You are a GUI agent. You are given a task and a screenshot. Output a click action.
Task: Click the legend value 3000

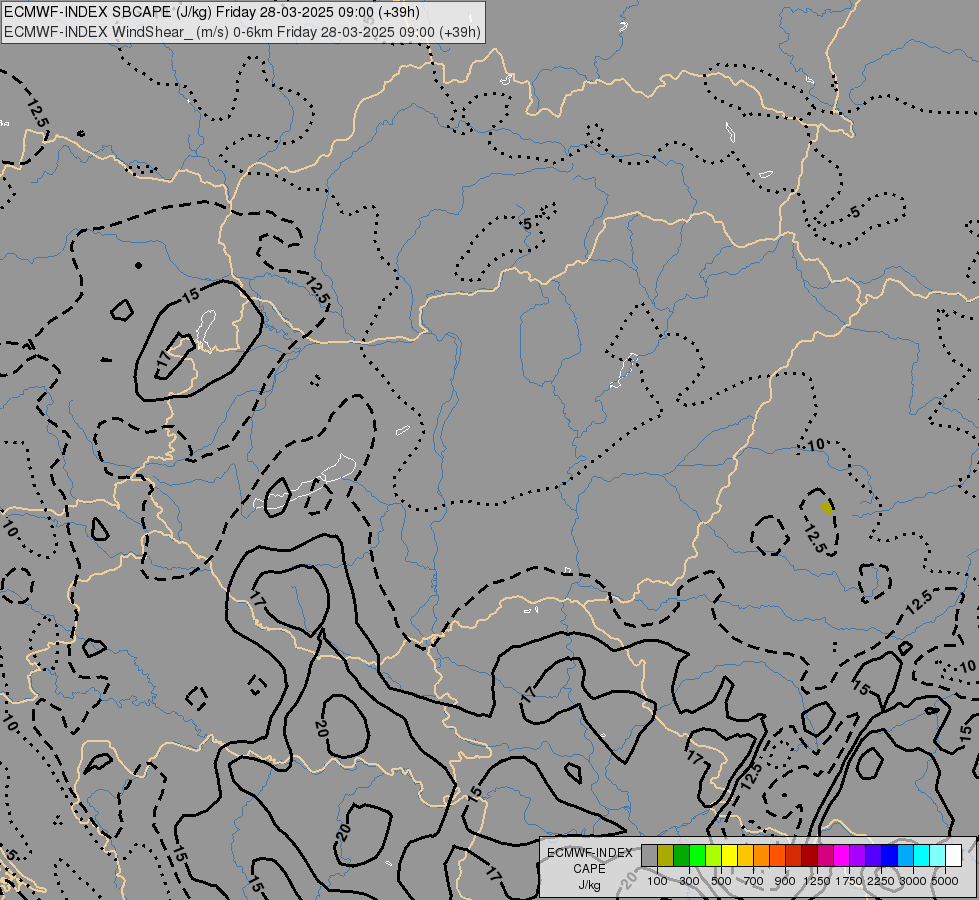[x=913, y=881]
